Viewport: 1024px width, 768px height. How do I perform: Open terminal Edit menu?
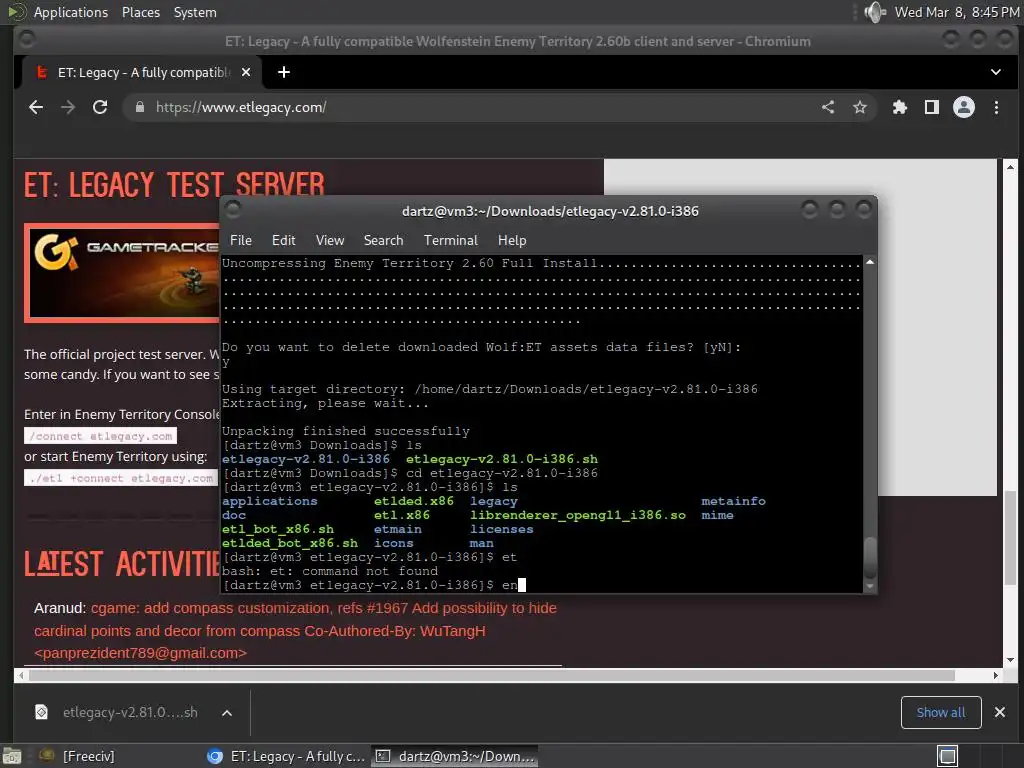(283, 240)
